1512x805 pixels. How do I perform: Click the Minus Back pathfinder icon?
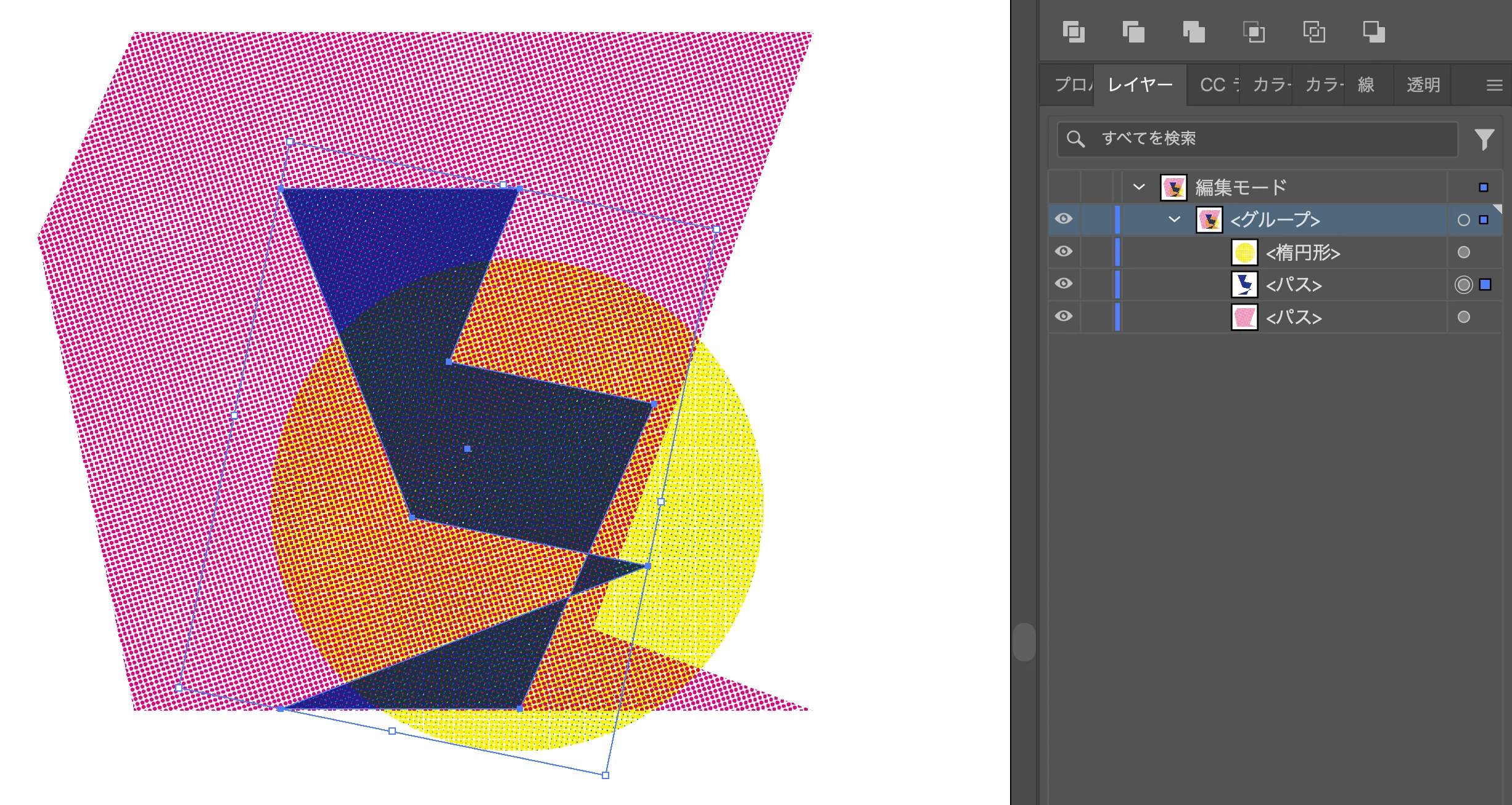tap(1374, 31)
